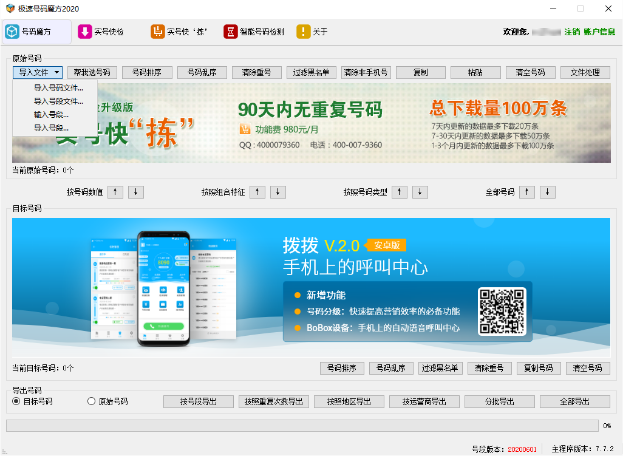
Task: Click the 复制 button
Action: pyautogui.click(x=421, y=72)
